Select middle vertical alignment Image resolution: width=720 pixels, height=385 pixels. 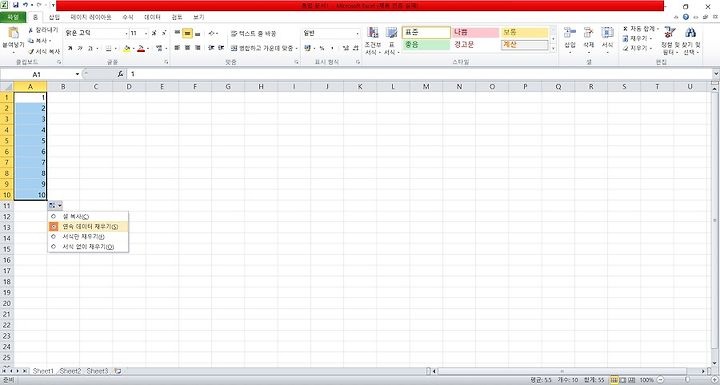[187, 33]
